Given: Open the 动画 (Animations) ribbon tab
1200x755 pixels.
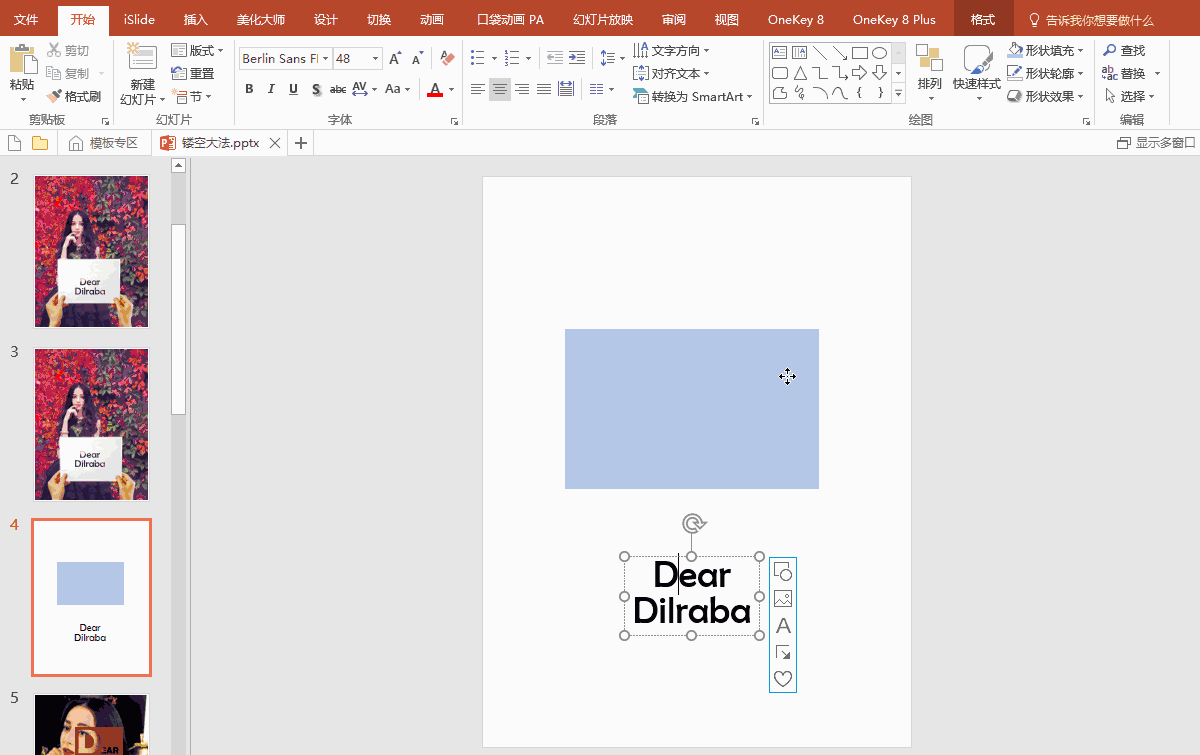Looking at the screenshot, I should pyautogui.click(x=432, y=20).
